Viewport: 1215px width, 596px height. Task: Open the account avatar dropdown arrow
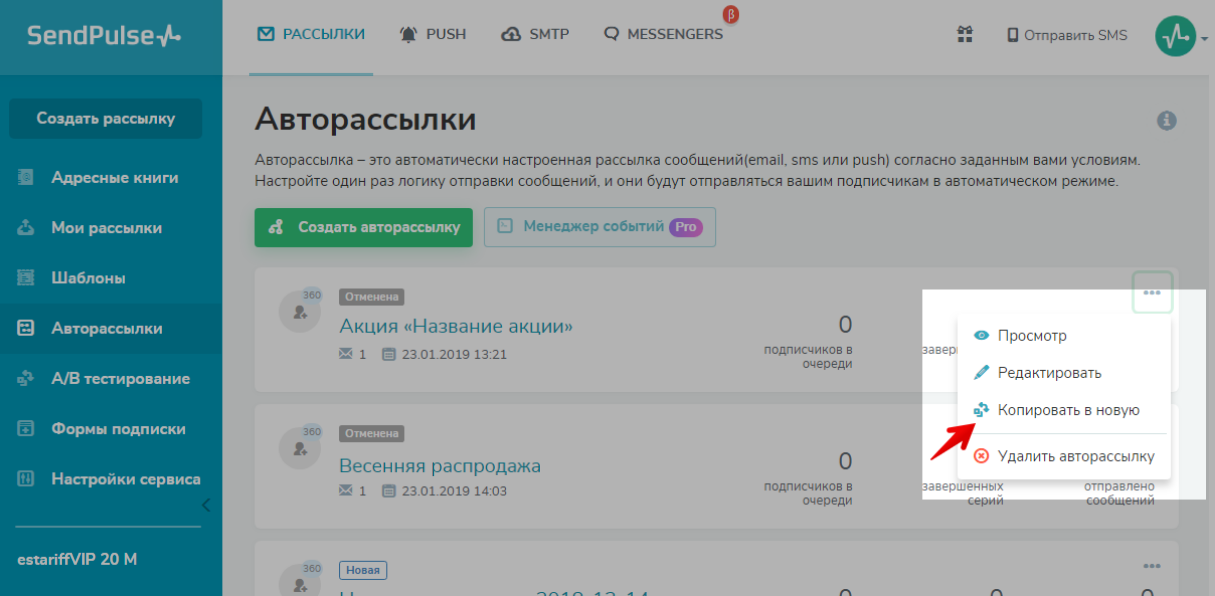pos(1204,37)
